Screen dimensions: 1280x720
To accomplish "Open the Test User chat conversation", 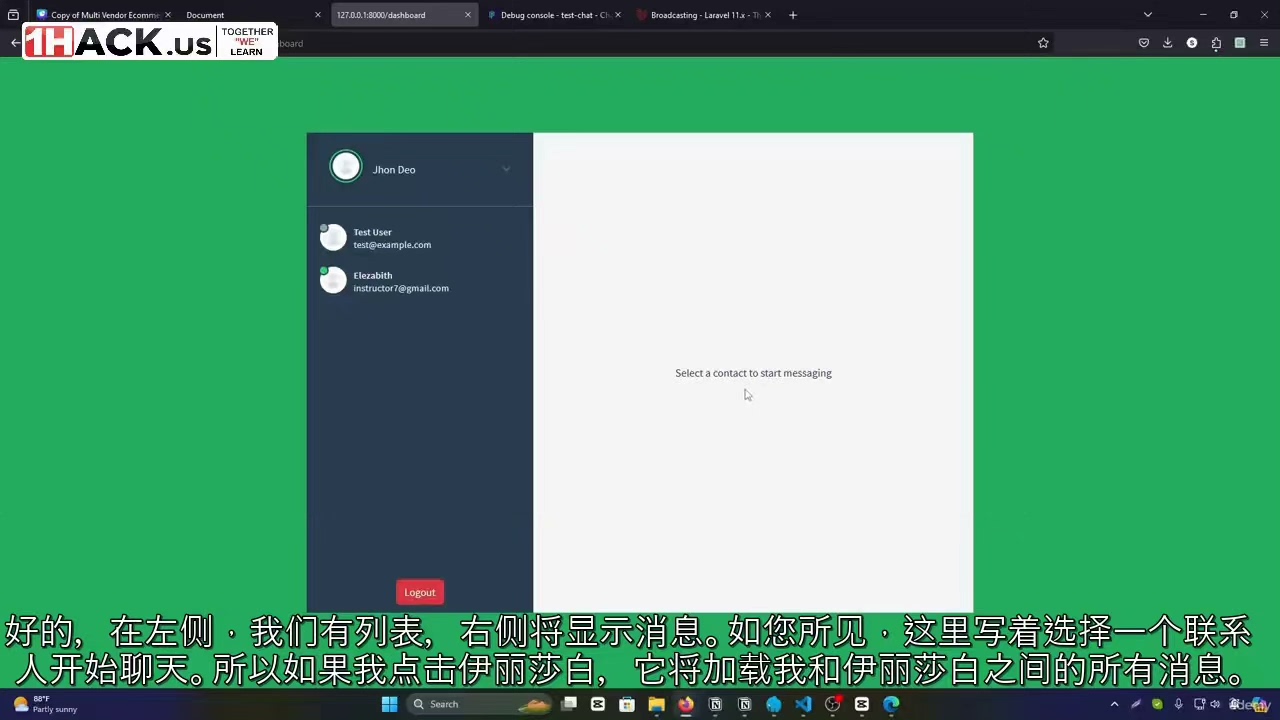I will (x=420, y=238).
